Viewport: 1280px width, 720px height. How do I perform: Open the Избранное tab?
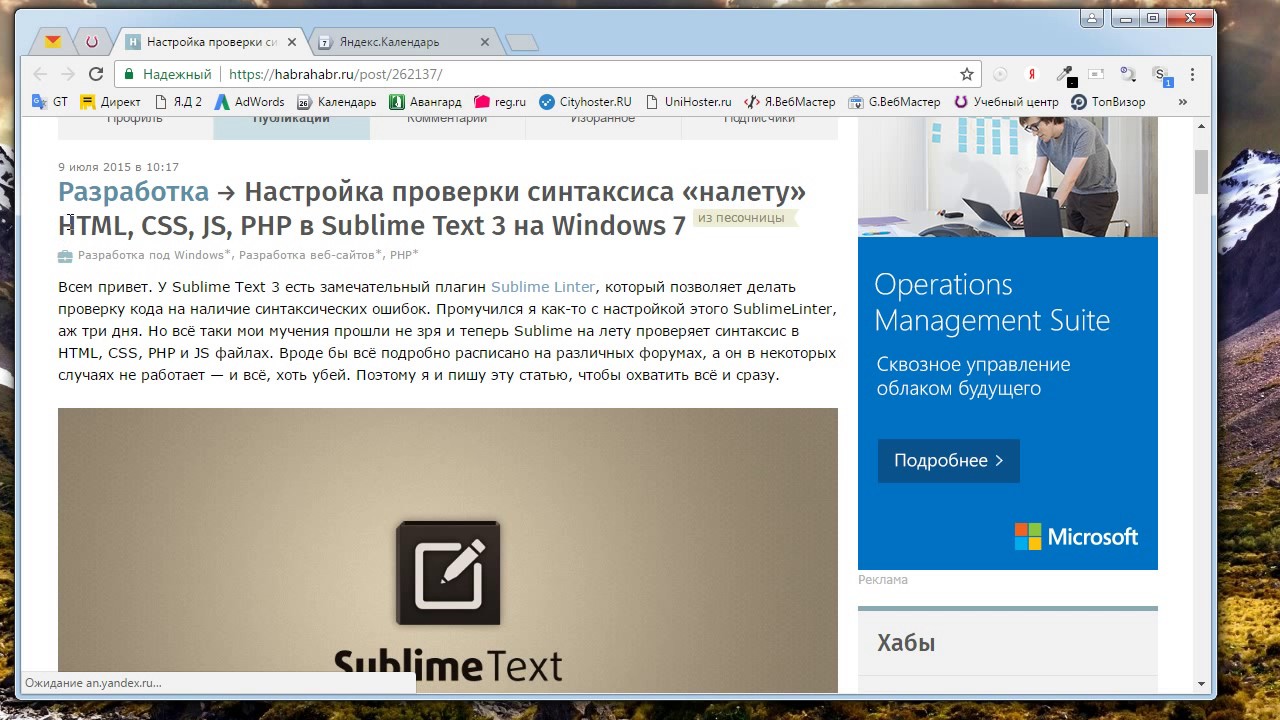tap(603, 127)
